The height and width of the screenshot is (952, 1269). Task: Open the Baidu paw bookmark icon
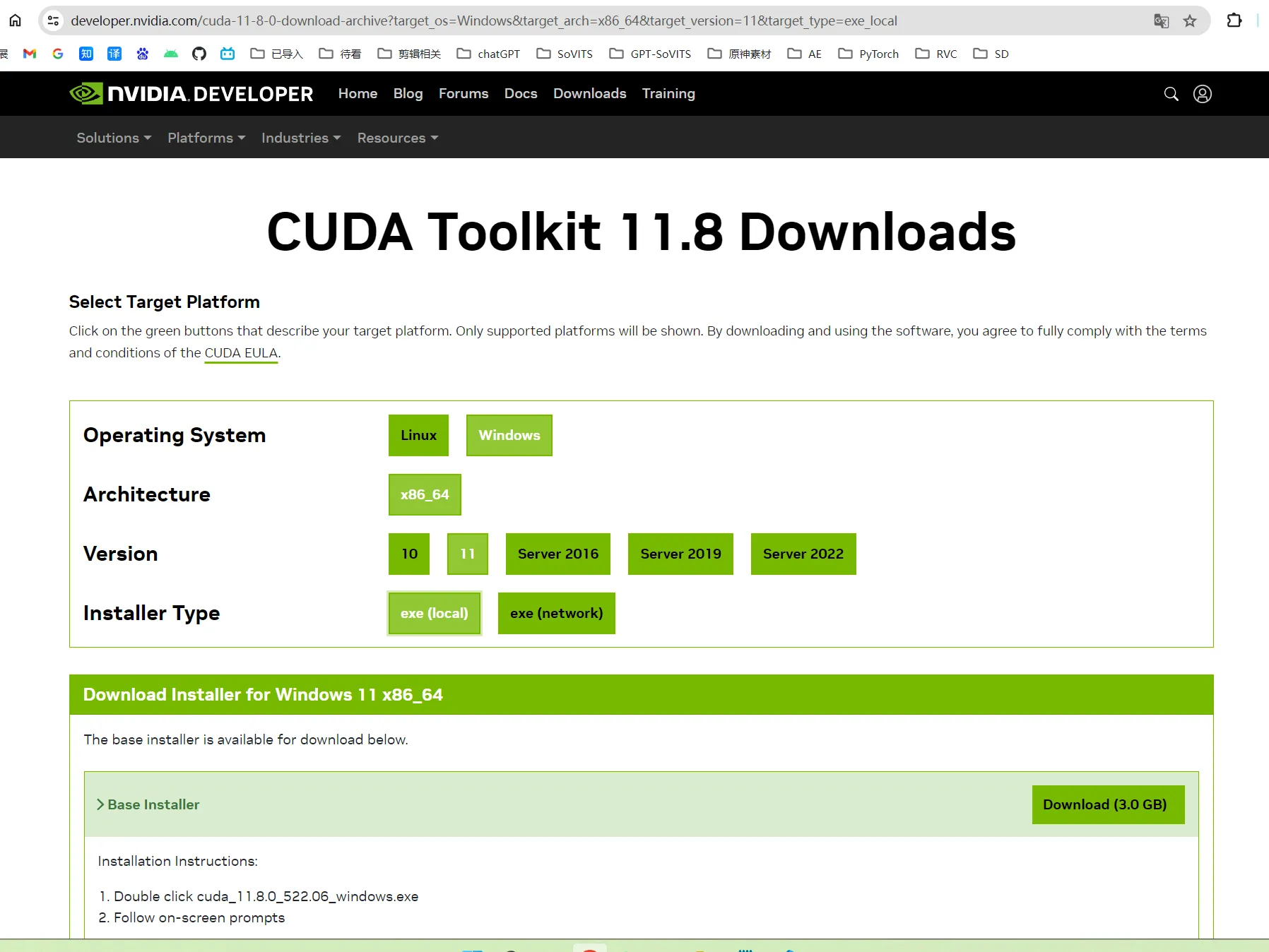pyautogui.click(x=143, y=54)
